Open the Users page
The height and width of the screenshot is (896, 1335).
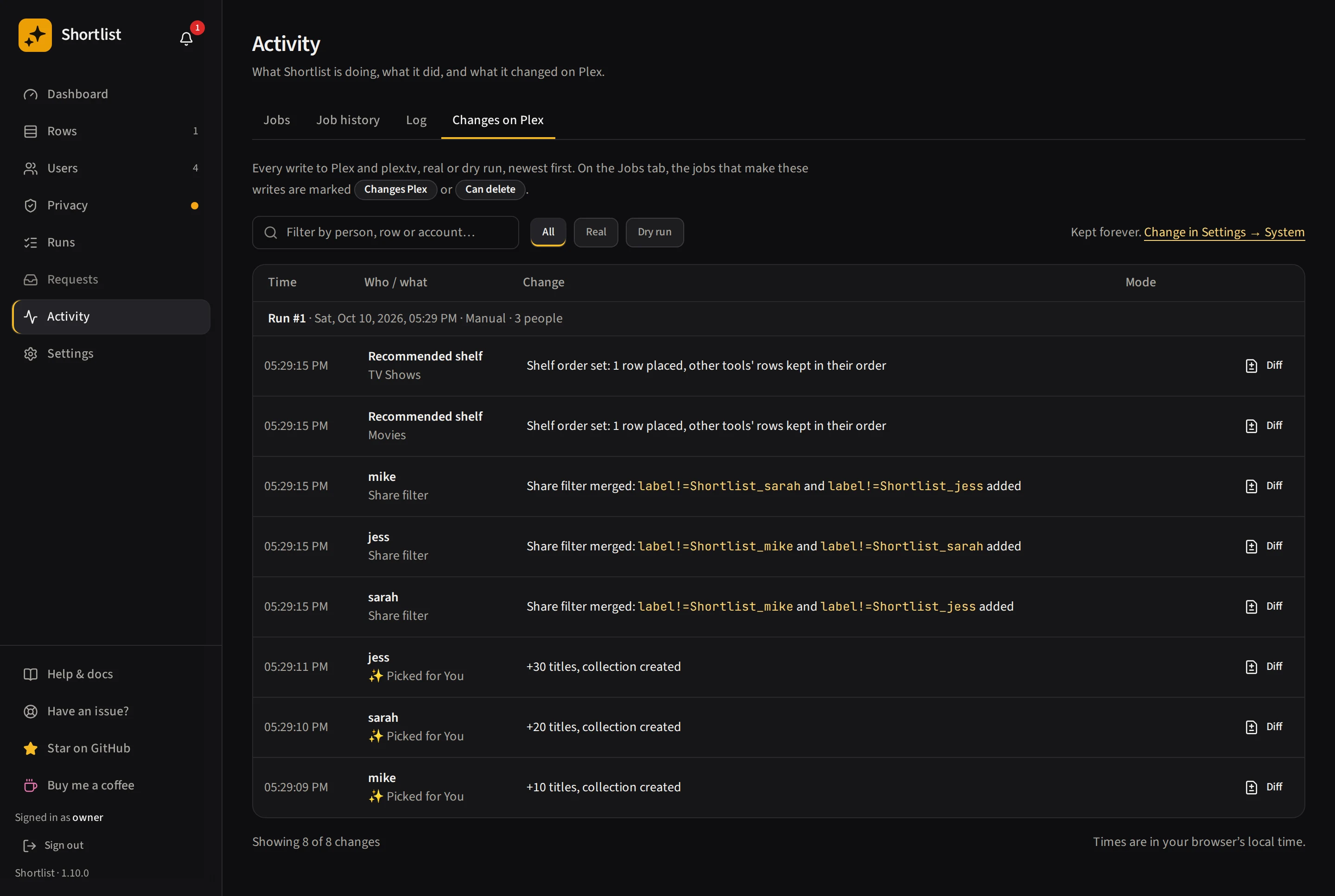coord(111,168)
